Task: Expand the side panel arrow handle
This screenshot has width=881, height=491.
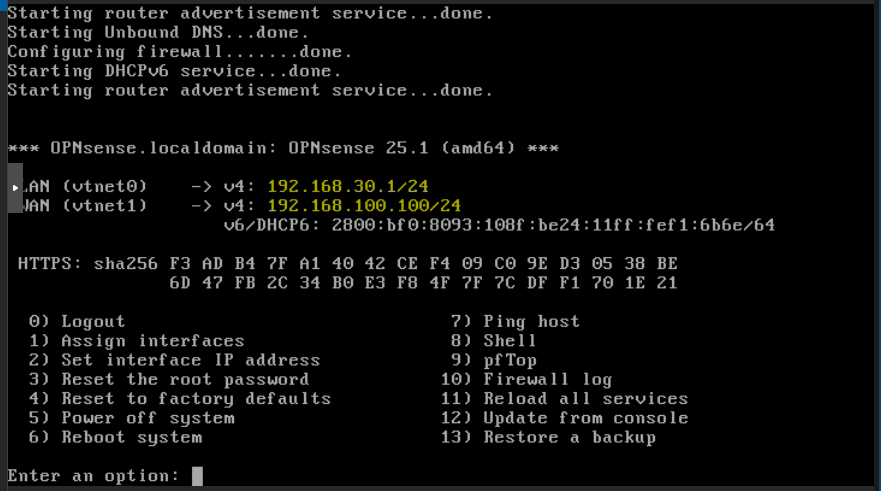Action: tap(14, 188)
